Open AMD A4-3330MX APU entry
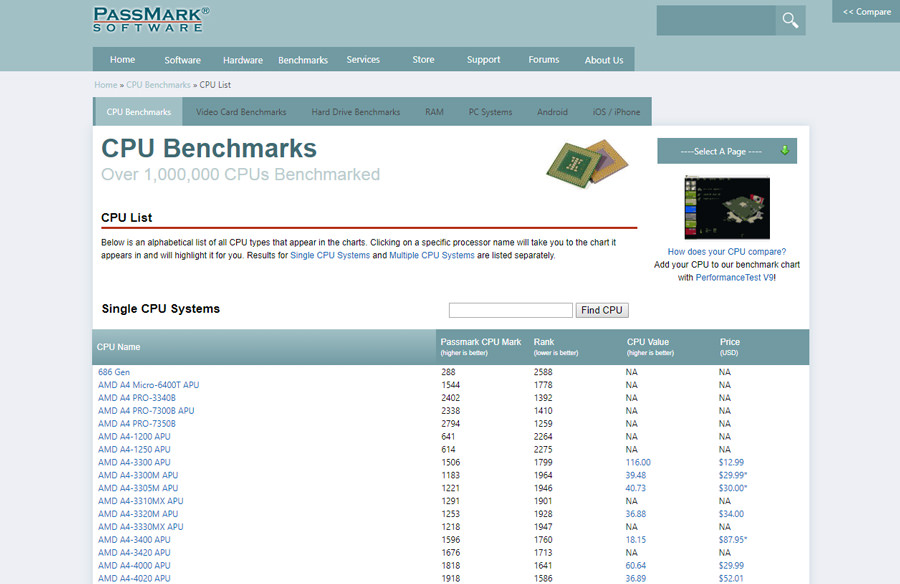The height and width of the screenshot is (584, 900). (141, 527)
